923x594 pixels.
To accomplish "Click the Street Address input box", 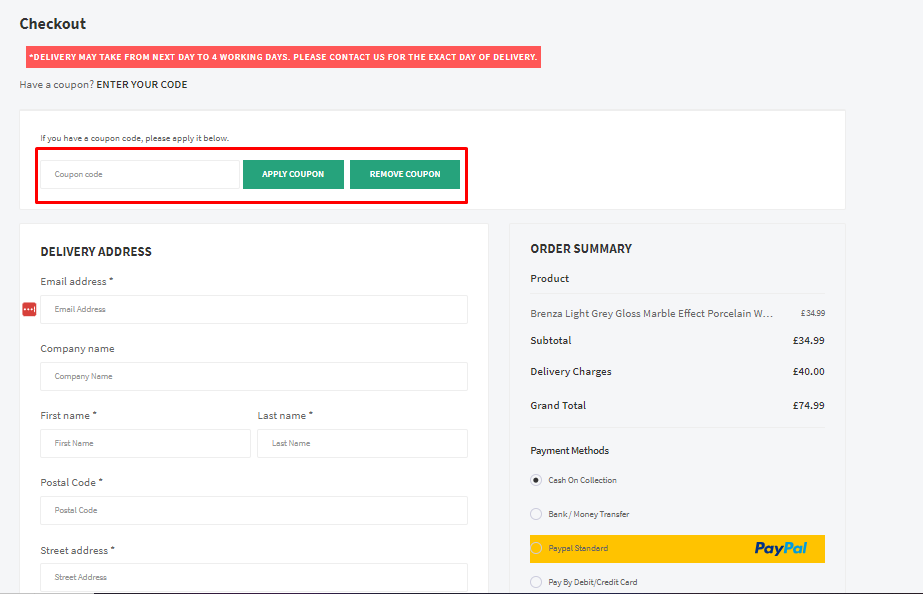I will (x=254, y=577).
